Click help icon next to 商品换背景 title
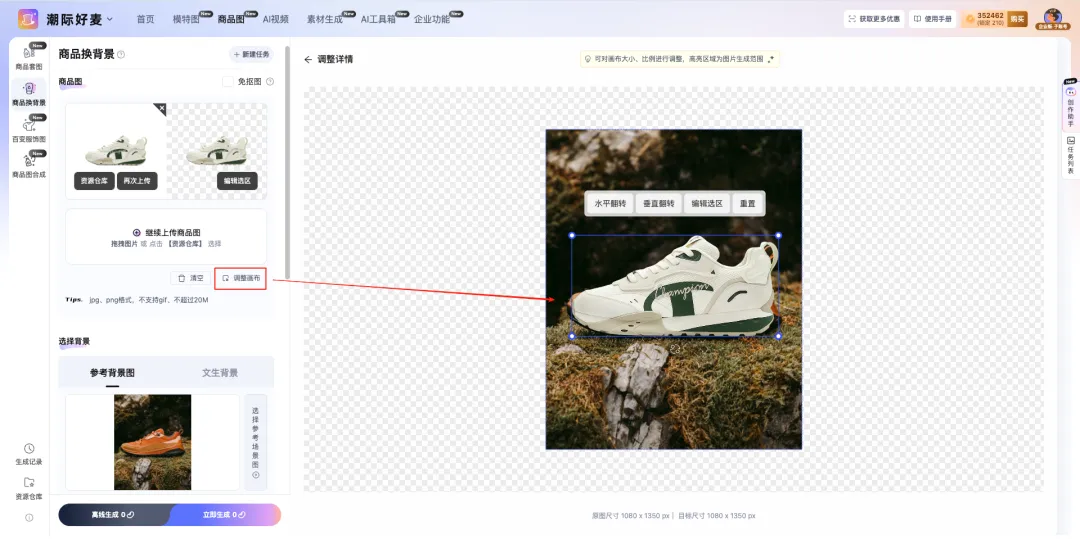1080x539 pixels. pyautogui.click(x=121, y=54)
